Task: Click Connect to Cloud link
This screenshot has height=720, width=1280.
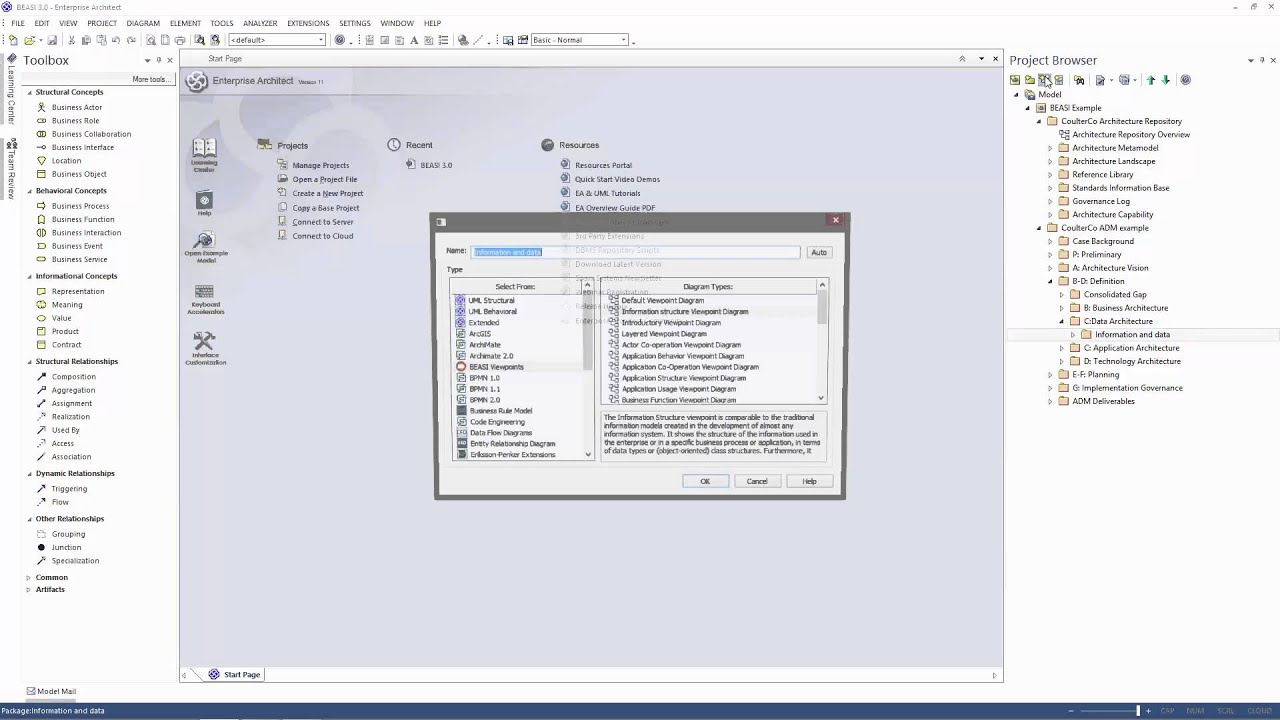Action: pyautogui.click(x=322, y=236)
